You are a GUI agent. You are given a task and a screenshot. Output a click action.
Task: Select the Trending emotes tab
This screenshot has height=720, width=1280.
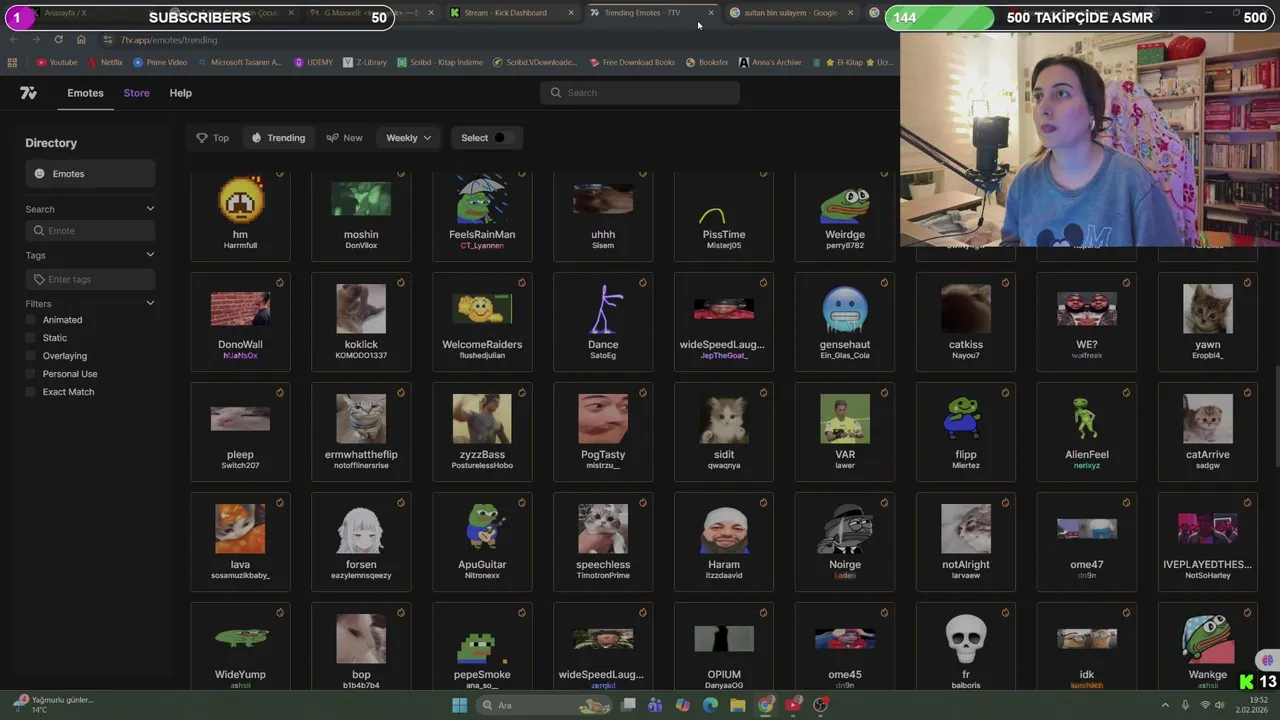pyautogui.click(x=278, y=138)
